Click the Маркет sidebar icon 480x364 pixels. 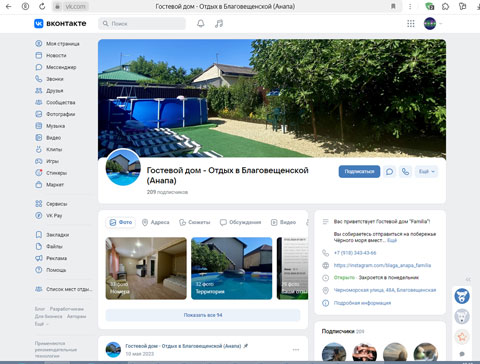click(x=39, y=184)
